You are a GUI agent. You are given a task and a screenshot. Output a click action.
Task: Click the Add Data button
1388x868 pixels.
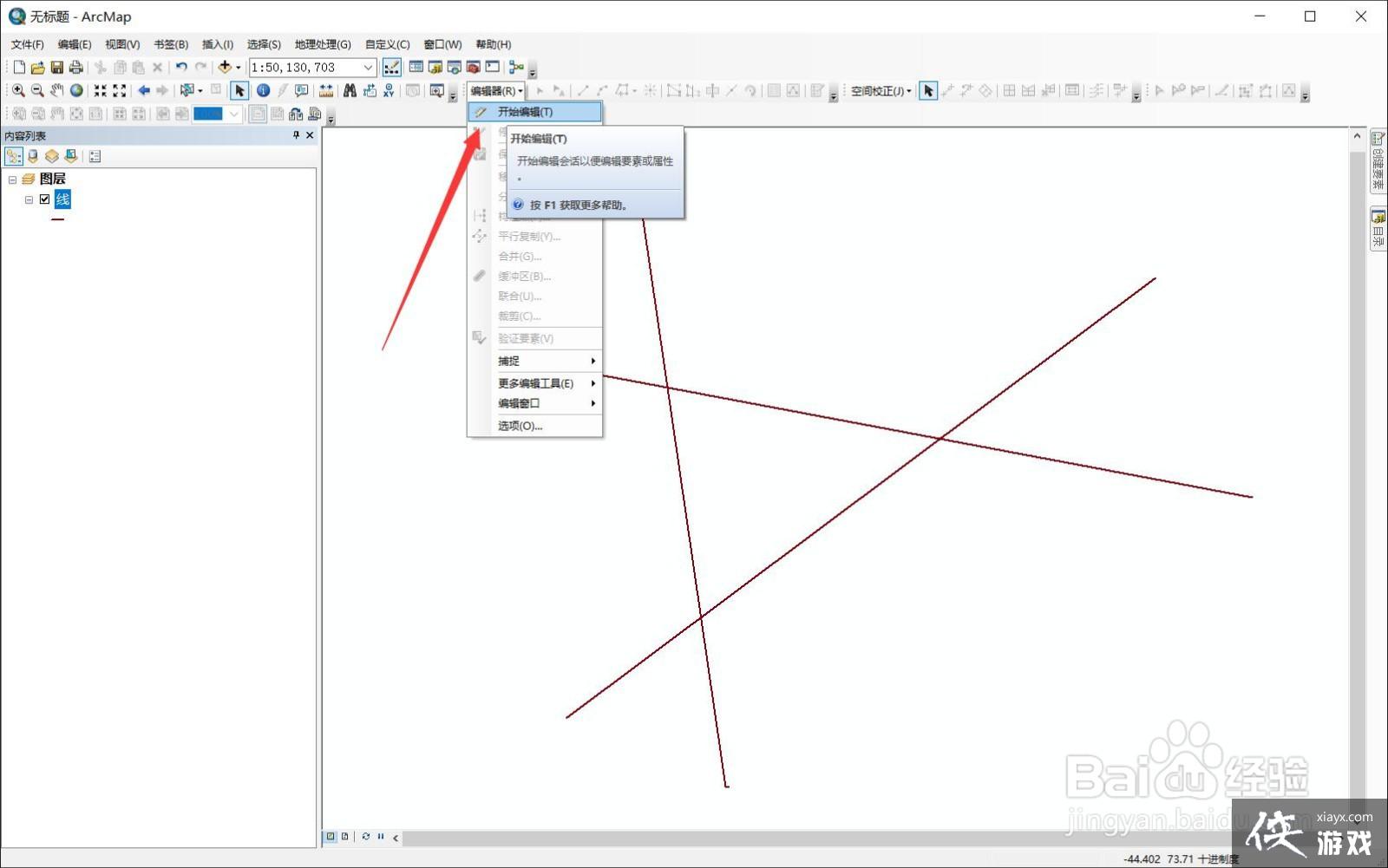click(x=225, y=68)
